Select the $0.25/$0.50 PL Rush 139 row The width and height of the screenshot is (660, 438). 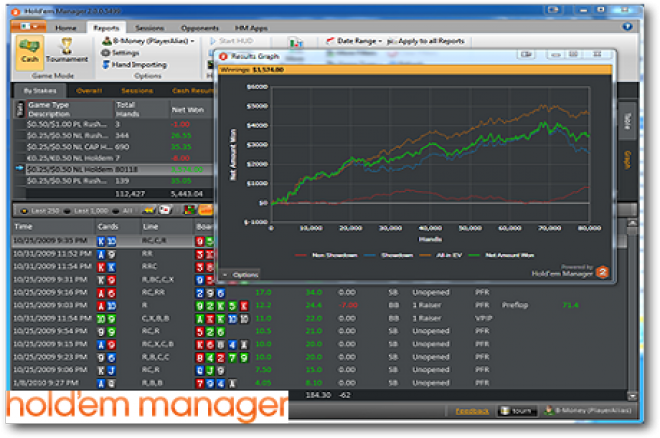(114, 181)
